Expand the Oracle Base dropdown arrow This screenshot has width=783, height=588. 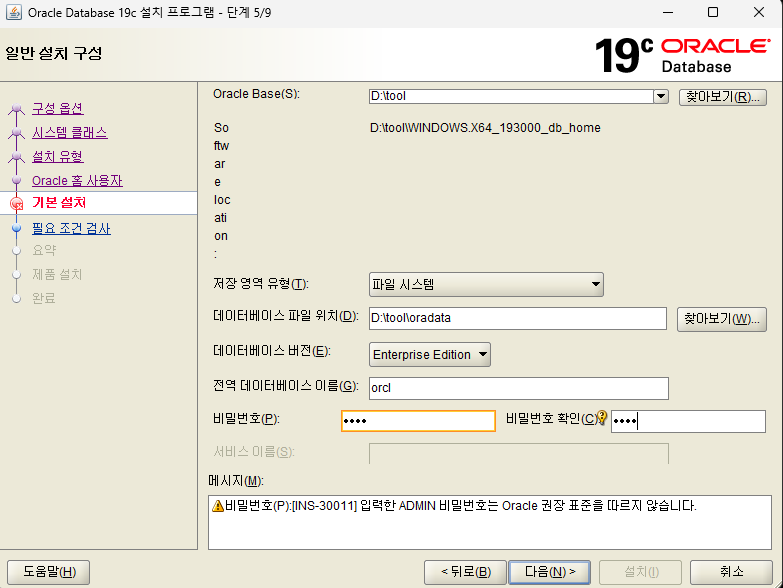pos(661,96)
